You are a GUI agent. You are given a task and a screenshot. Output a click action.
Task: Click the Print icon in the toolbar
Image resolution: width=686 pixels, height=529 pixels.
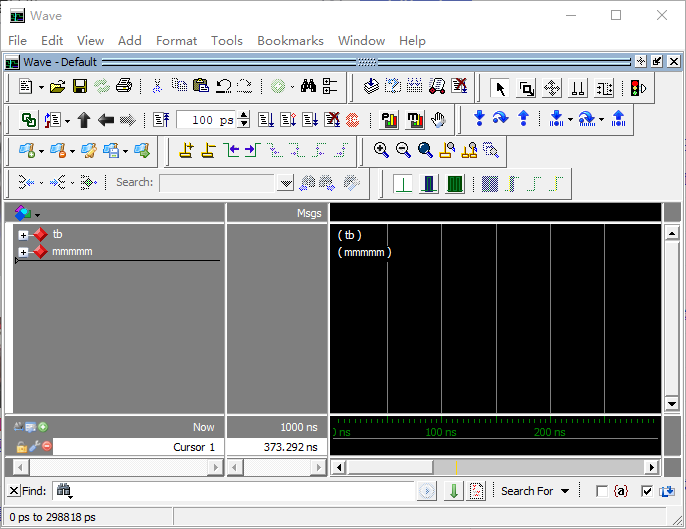pyautogui.click(x=123, y=87)
